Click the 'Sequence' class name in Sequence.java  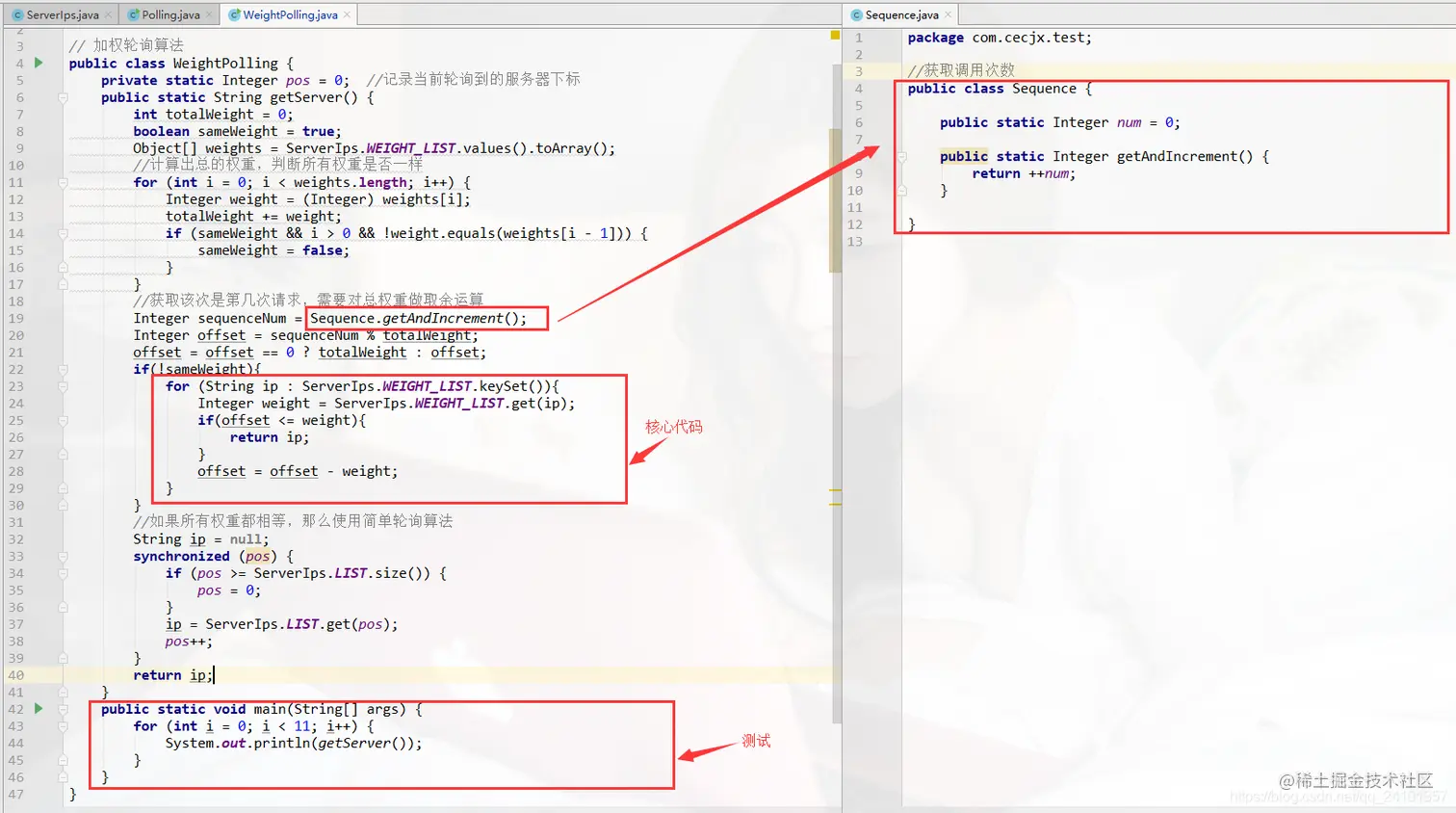coord(1044,89)
